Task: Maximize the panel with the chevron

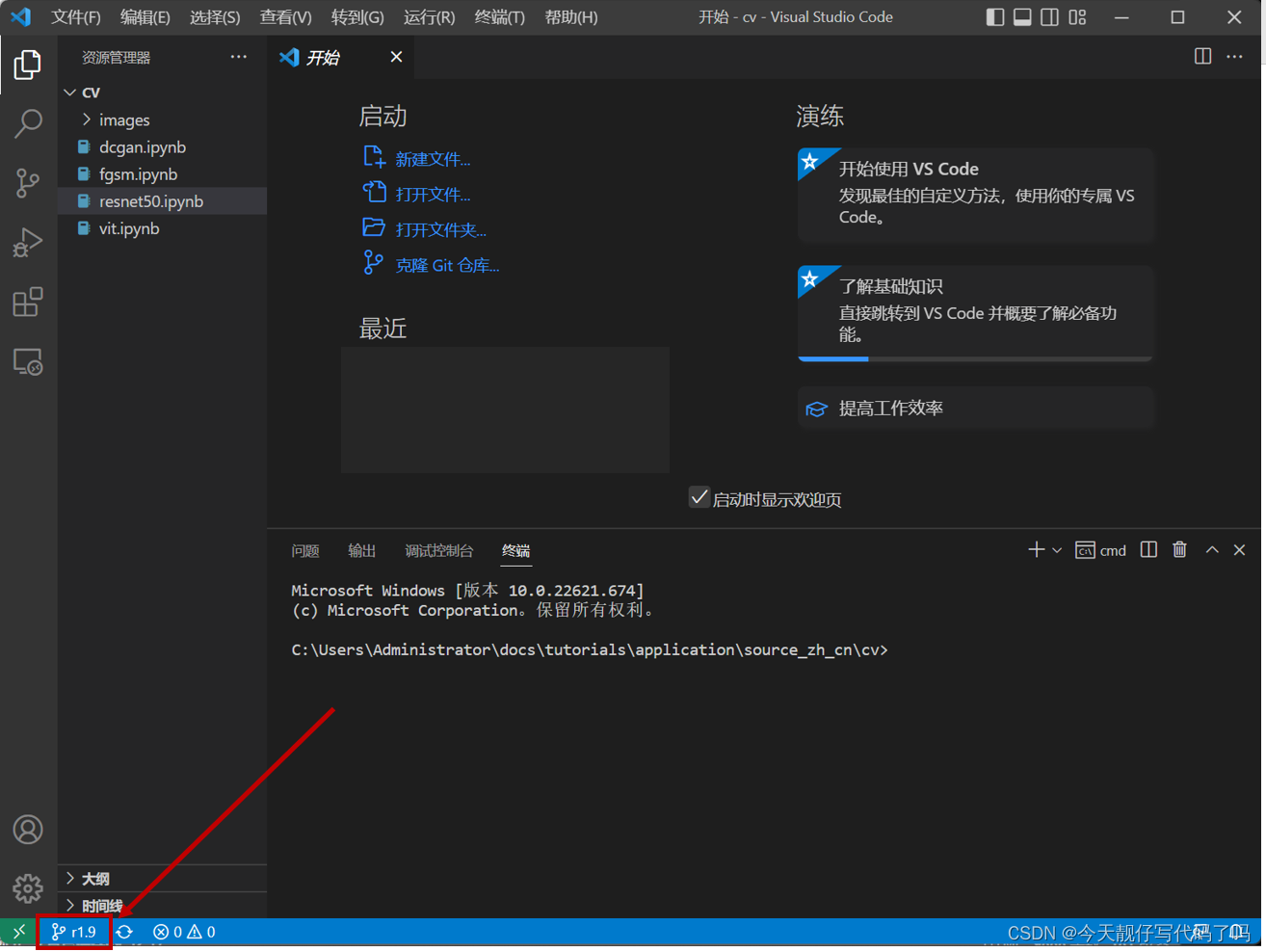Action: (1212, 549)
